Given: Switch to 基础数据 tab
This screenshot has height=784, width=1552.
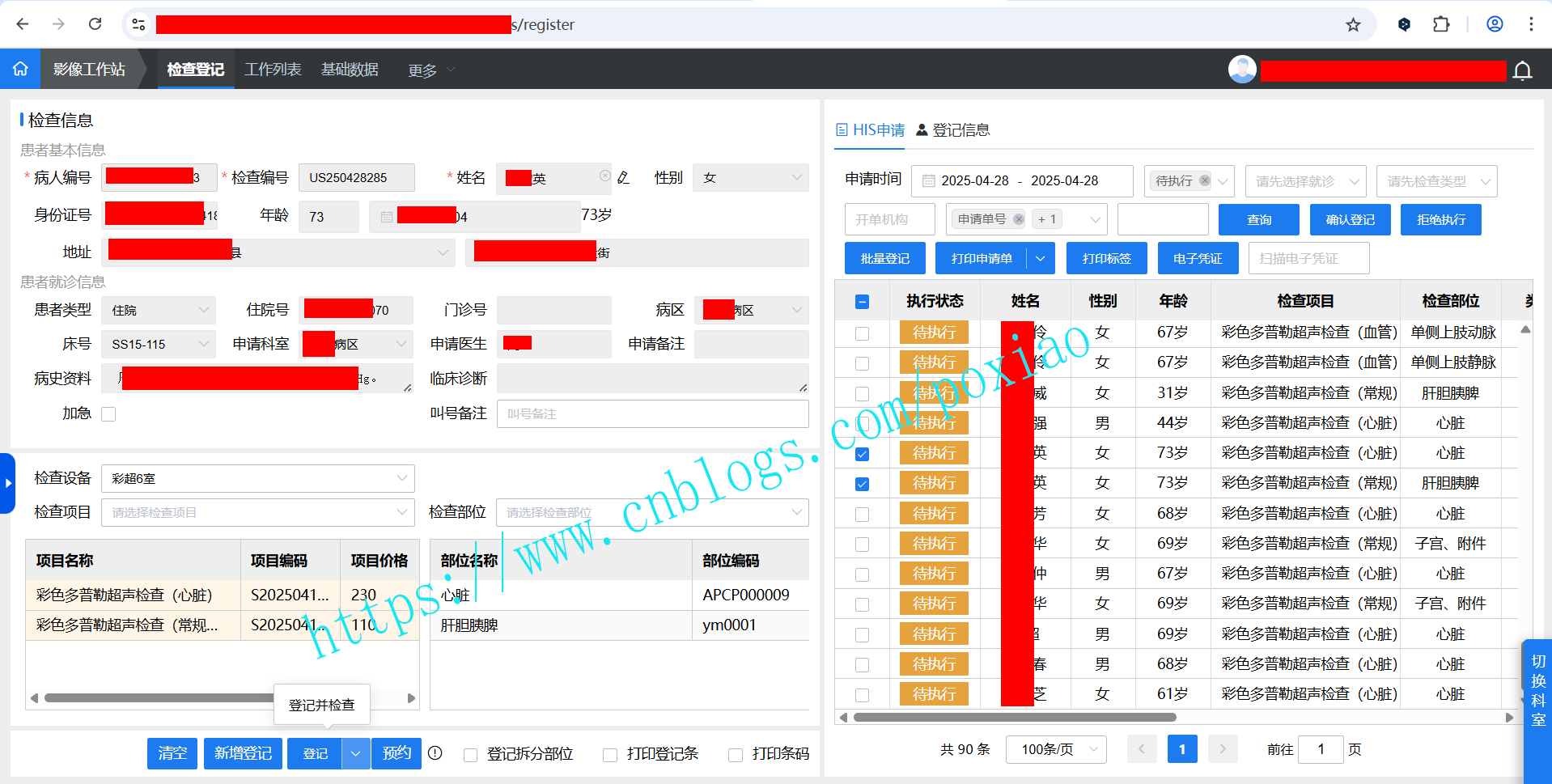Looking at the screenshot, I should click(350, 69).
